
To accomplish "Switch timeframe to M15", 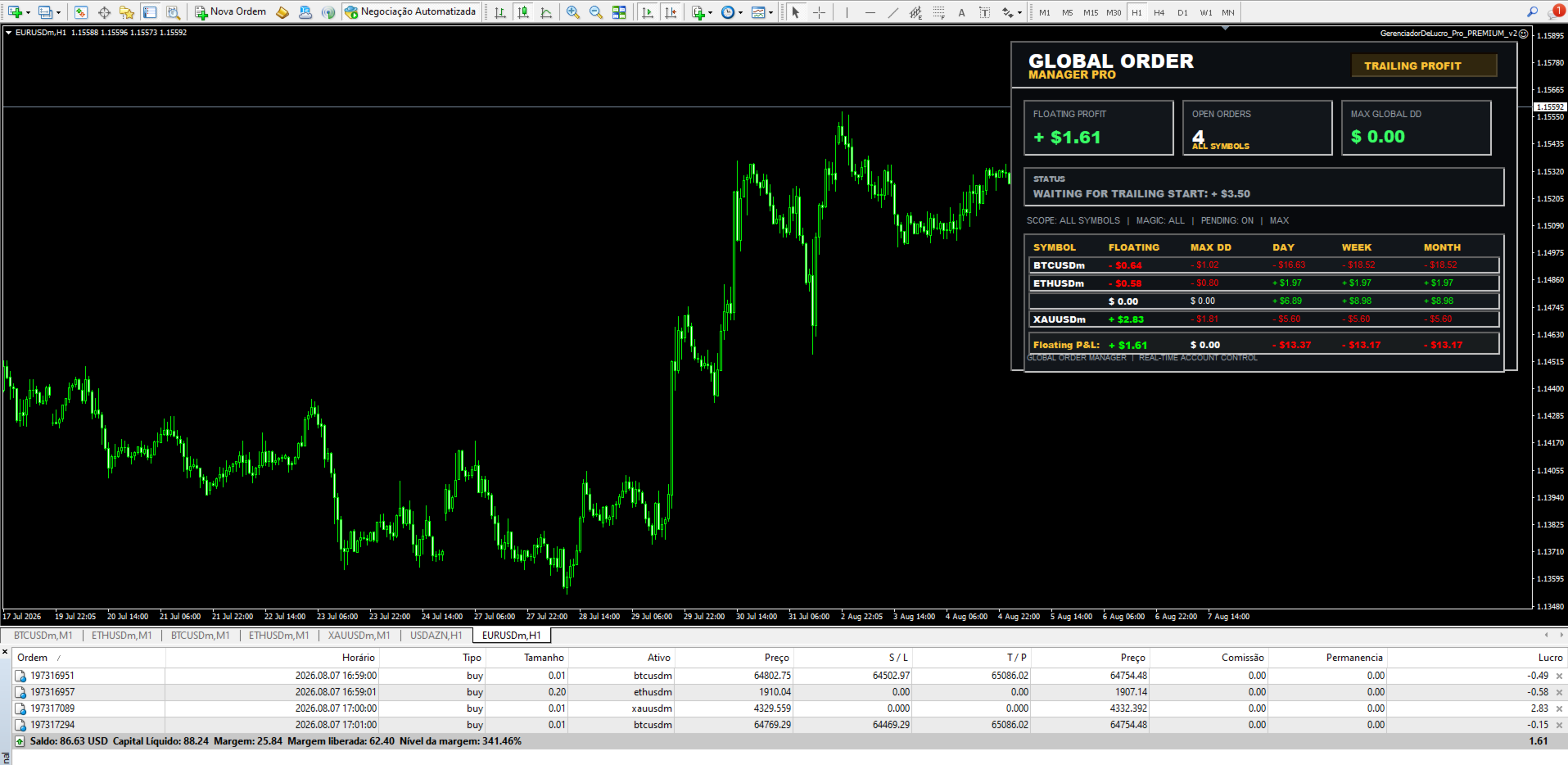I will pyautogui.click(x=1091, y=12).
